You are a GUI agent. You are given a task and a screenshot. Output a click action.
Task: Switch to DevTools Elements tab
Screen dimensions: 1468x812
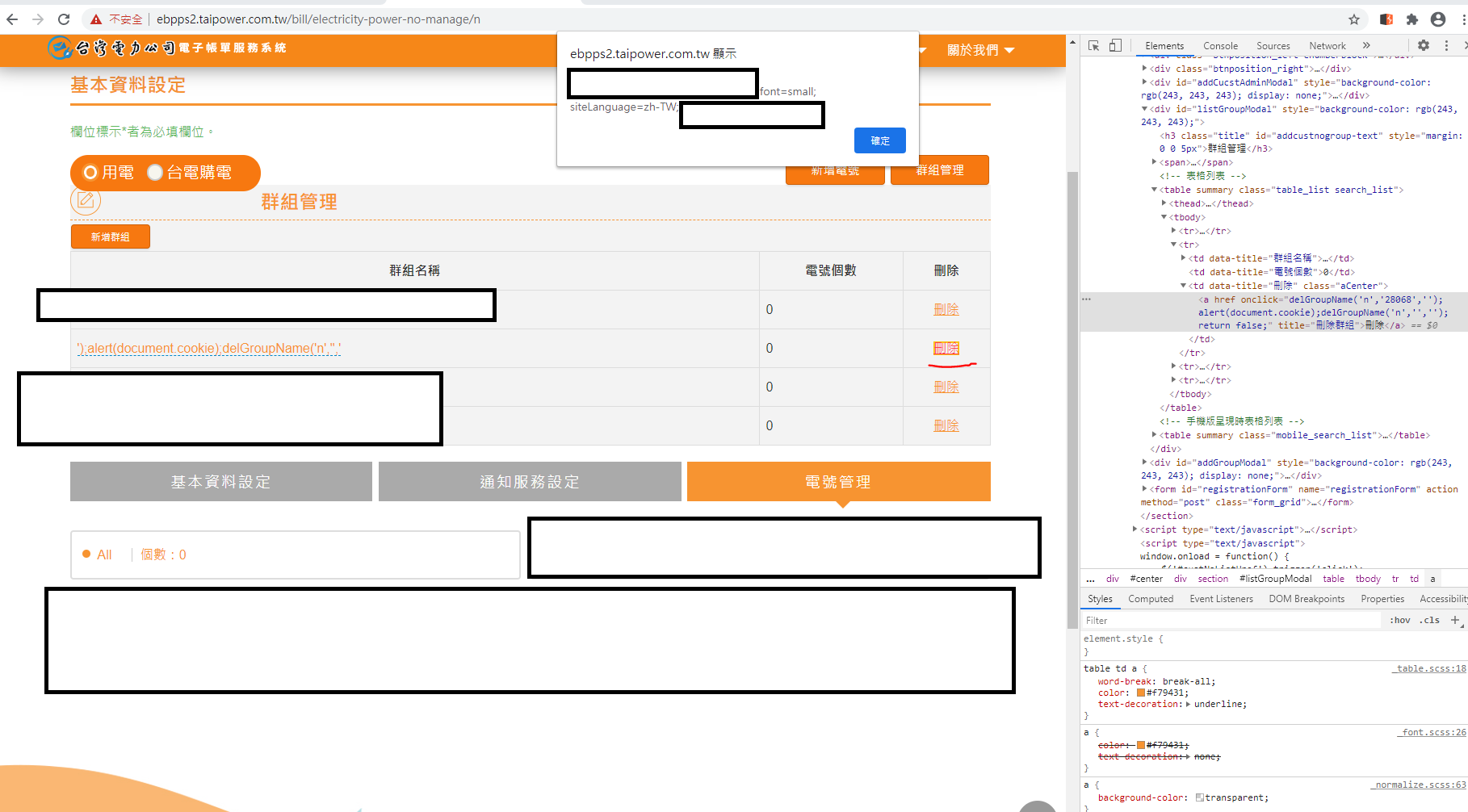tap(1164, 46)
